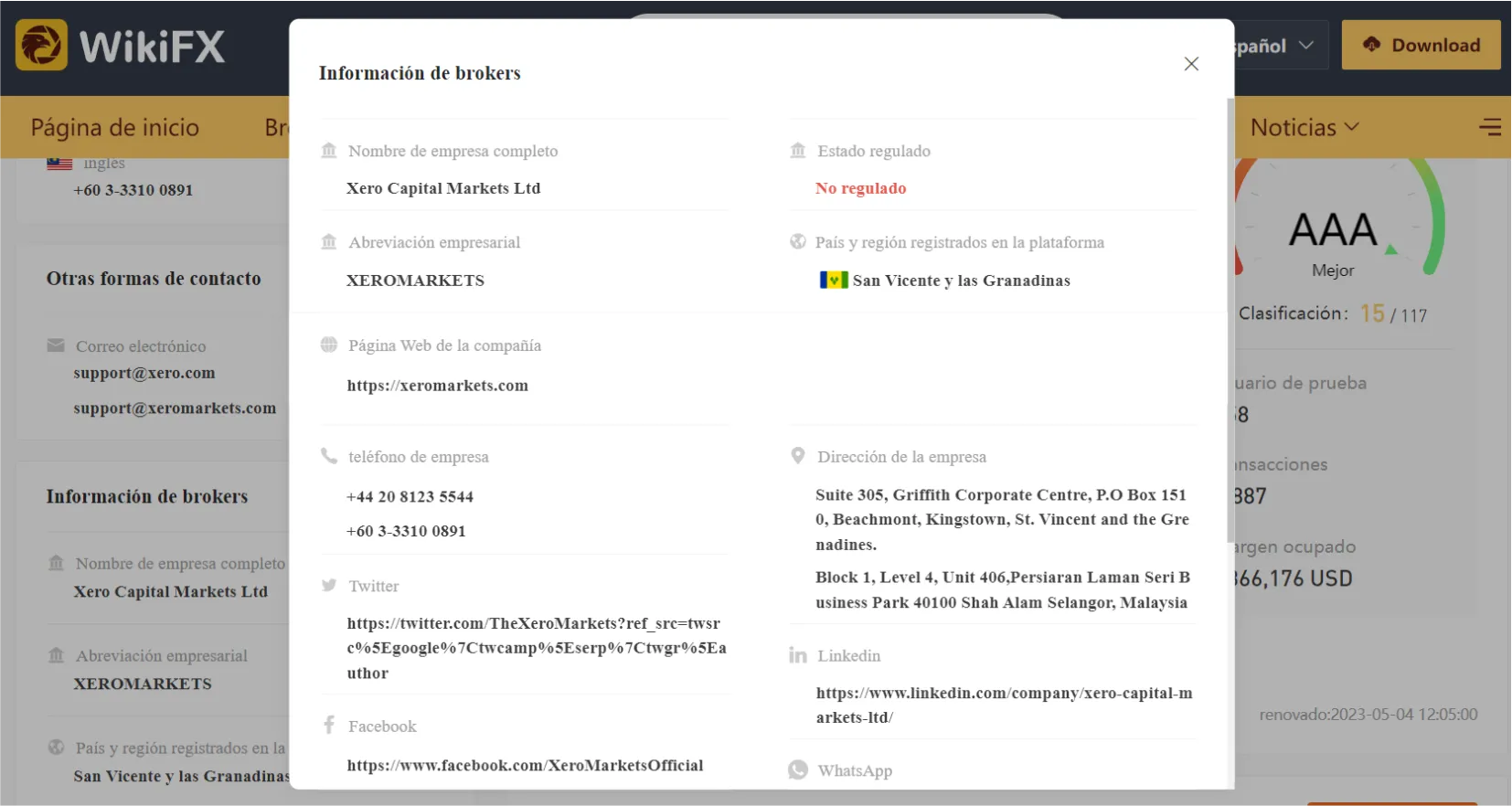Click the building icon beside Nombre de empresa completo
This screenshot has width=1512, height=806.
pos(329,150)
